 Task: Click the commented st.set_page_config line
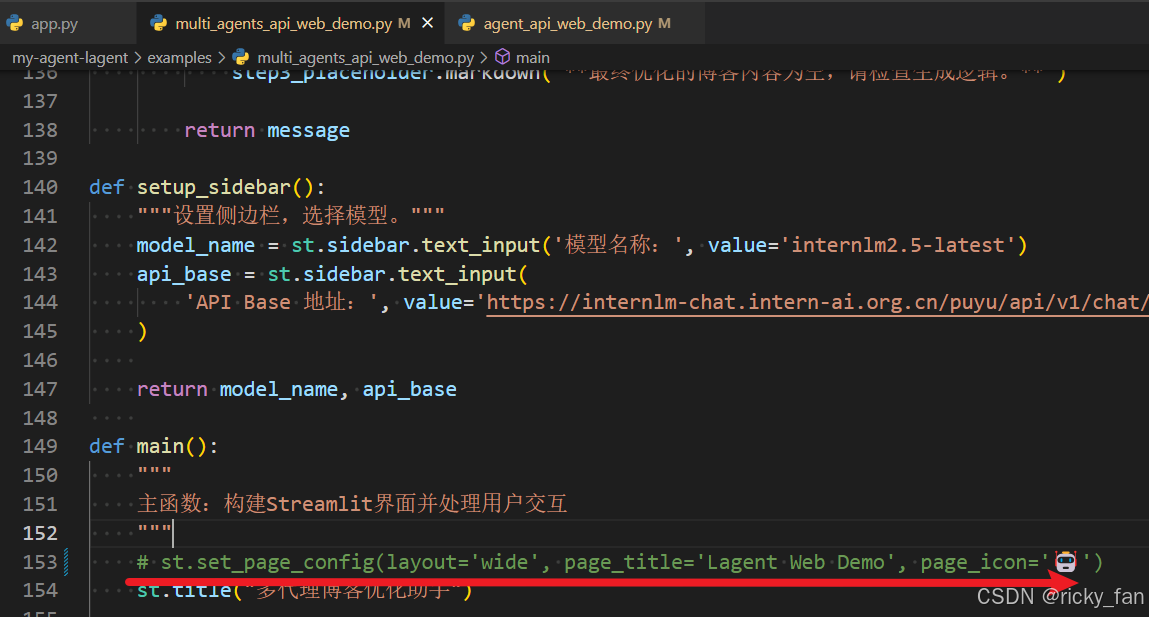coord(619,562)
